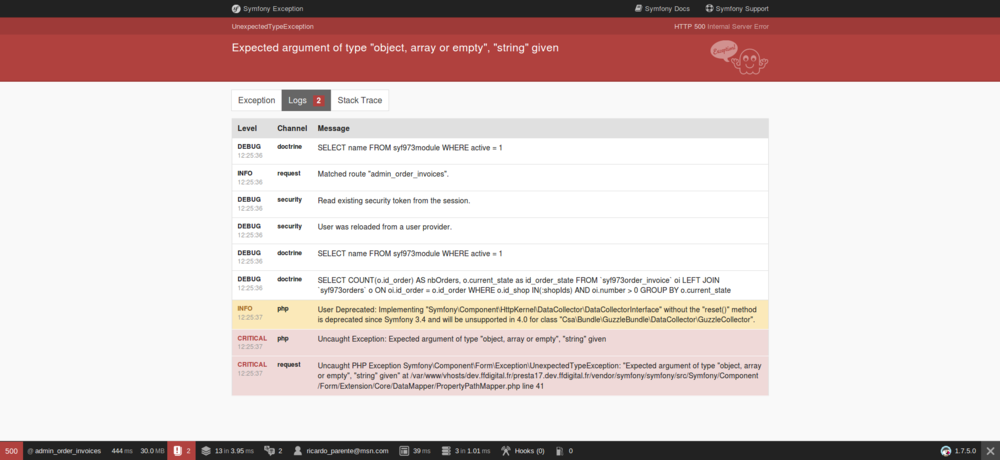Image resolution: width=1000 pixels, height=460 pixels.
Task: Click the Symfony ghost exception illustration
Action: [x=740, y=58]
